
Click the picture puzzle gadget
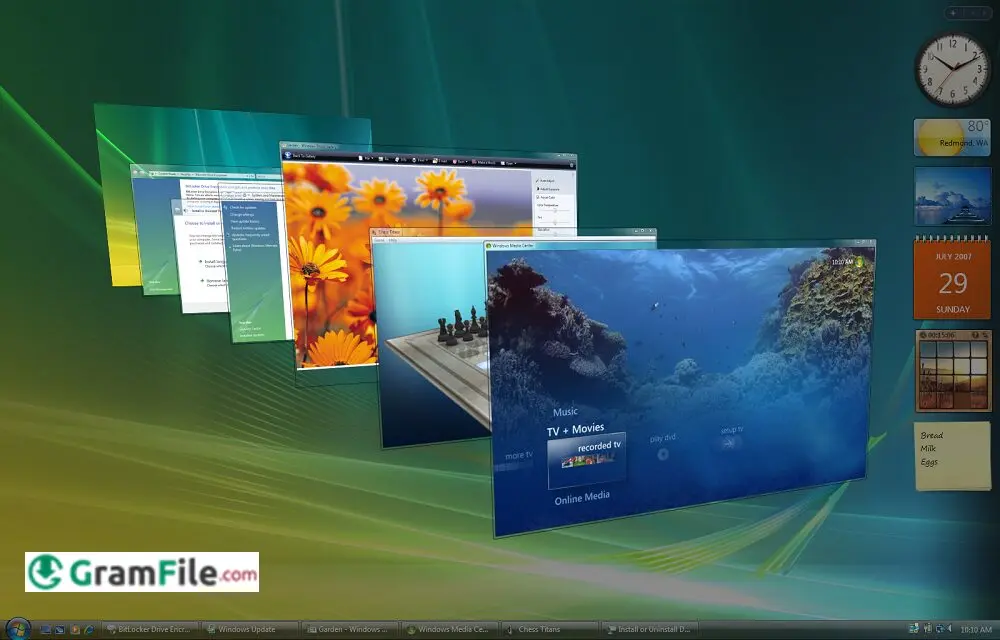(952, 372)
